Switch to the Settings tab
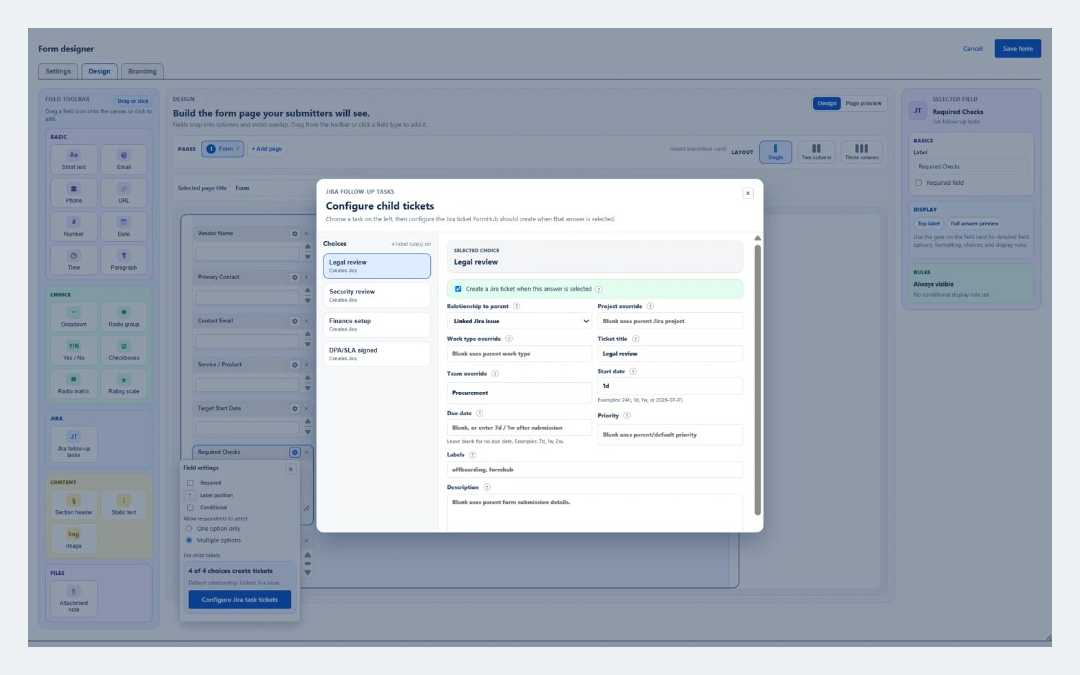 pos(58,72)
